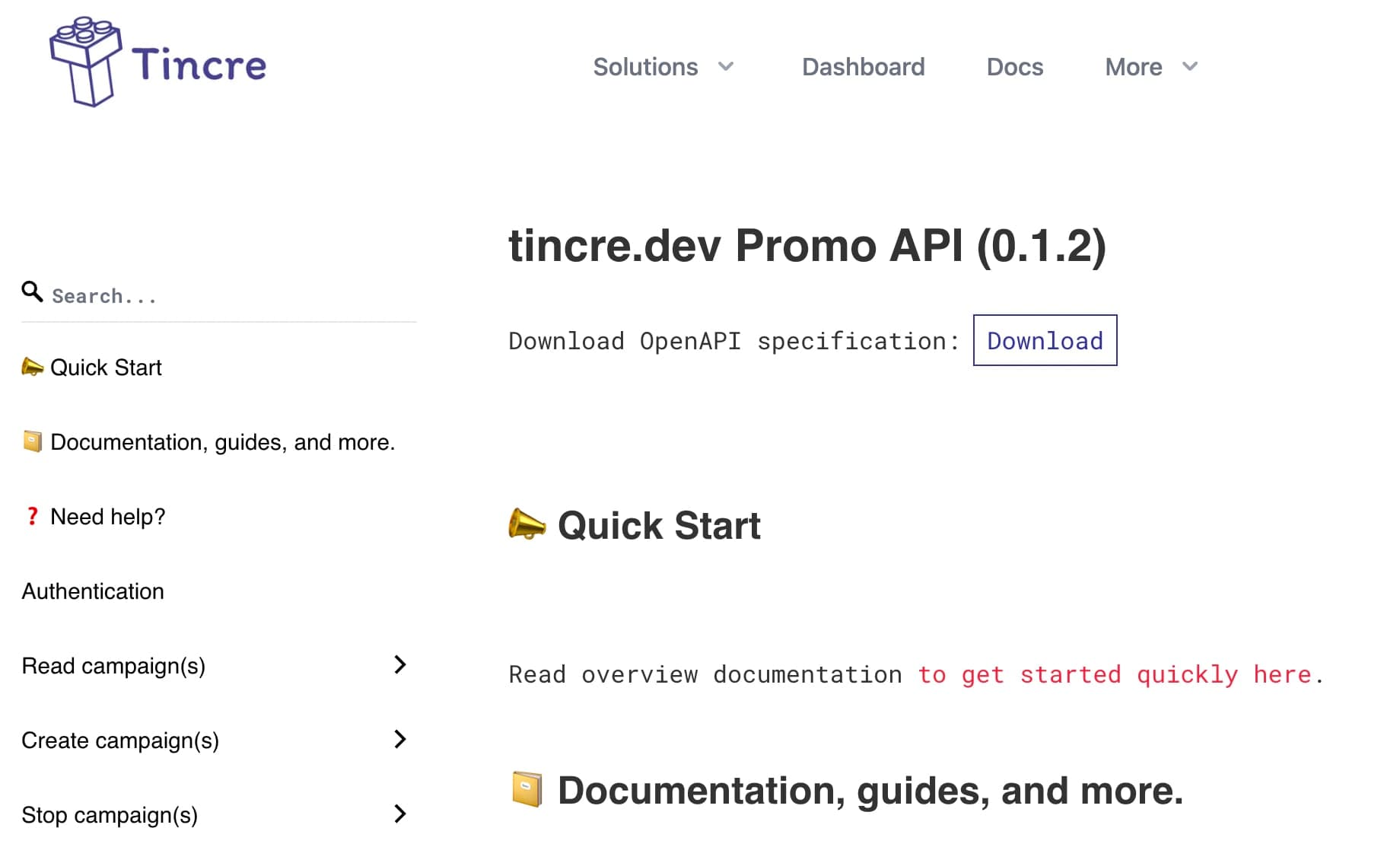
Task: Download the OpenAPI specification
Action: (x=1045, y=340)
